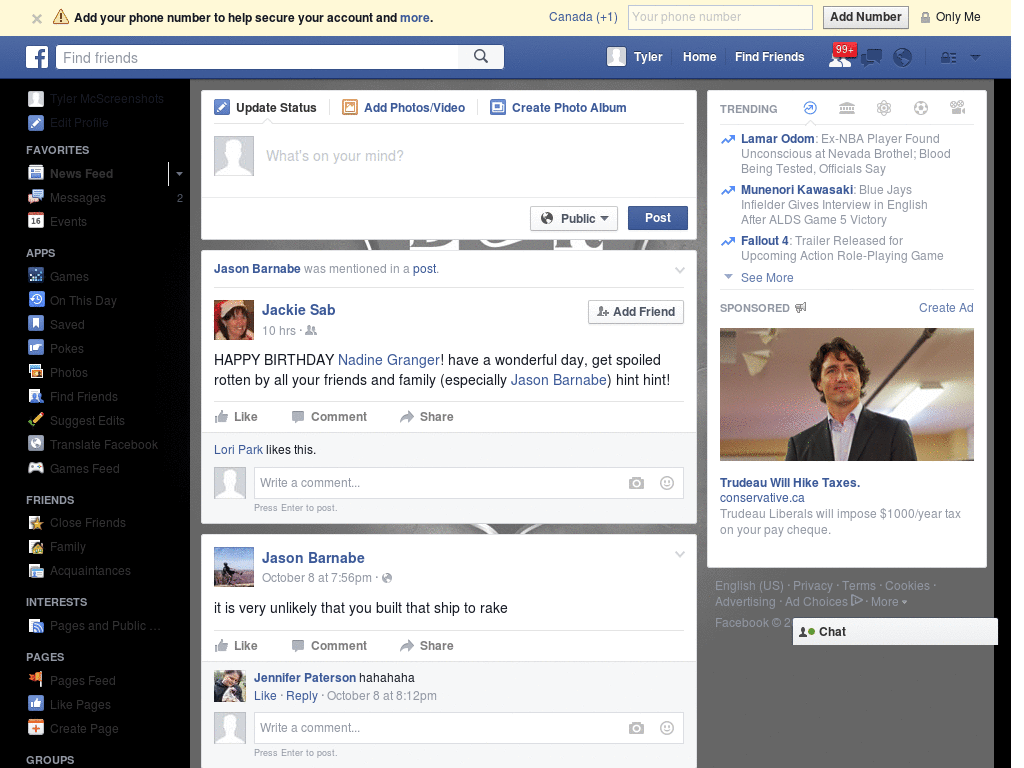Click the Facebook logo icon
Image resolution: width=1024 pixels, height=768 pixels.
(37, 57)
